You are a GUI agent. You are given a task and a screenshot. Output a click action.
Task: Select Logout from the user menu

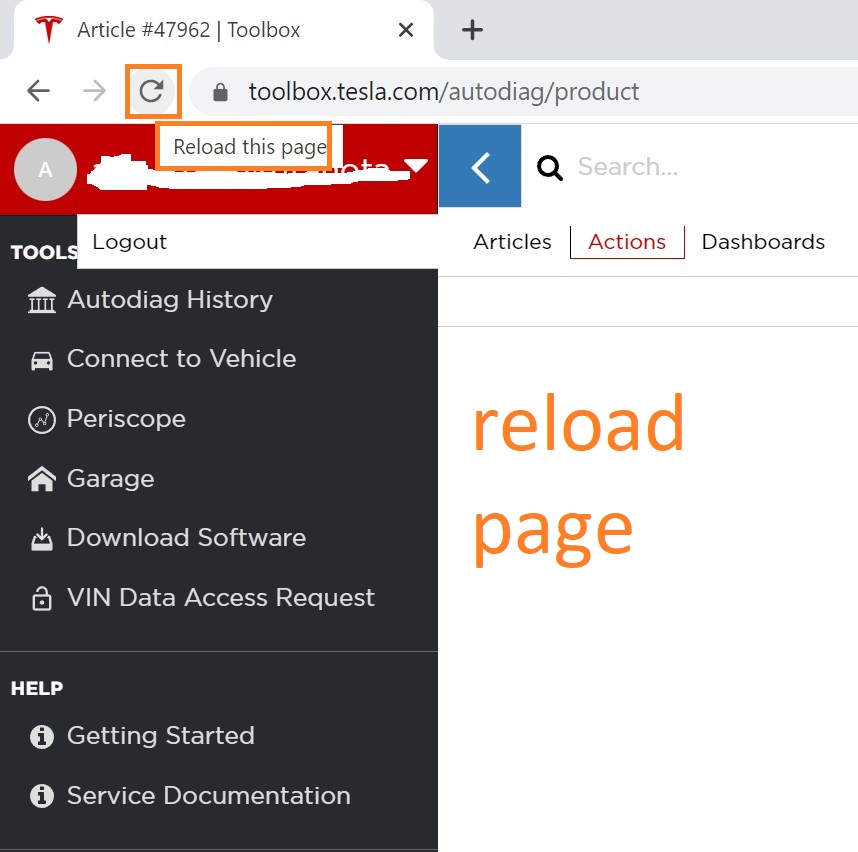pyautogui.click(x=130, y=242)
